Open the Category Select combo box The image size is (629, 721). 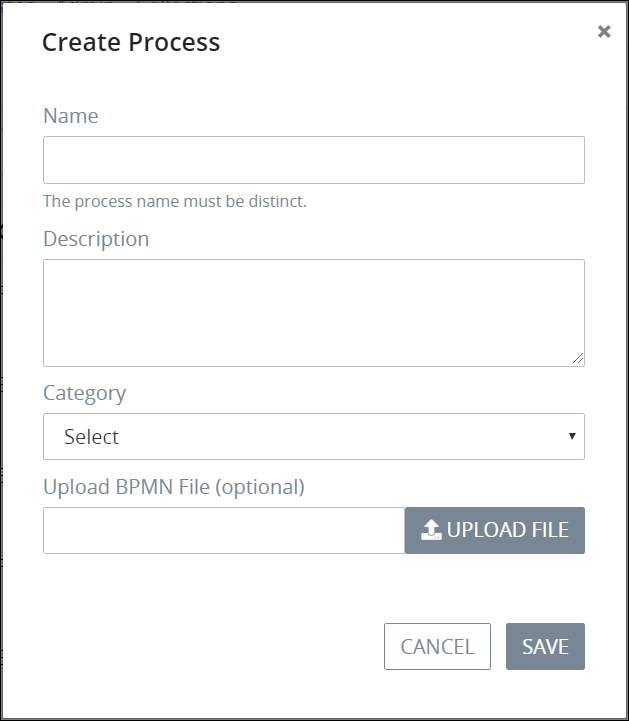tap(313, 437)
